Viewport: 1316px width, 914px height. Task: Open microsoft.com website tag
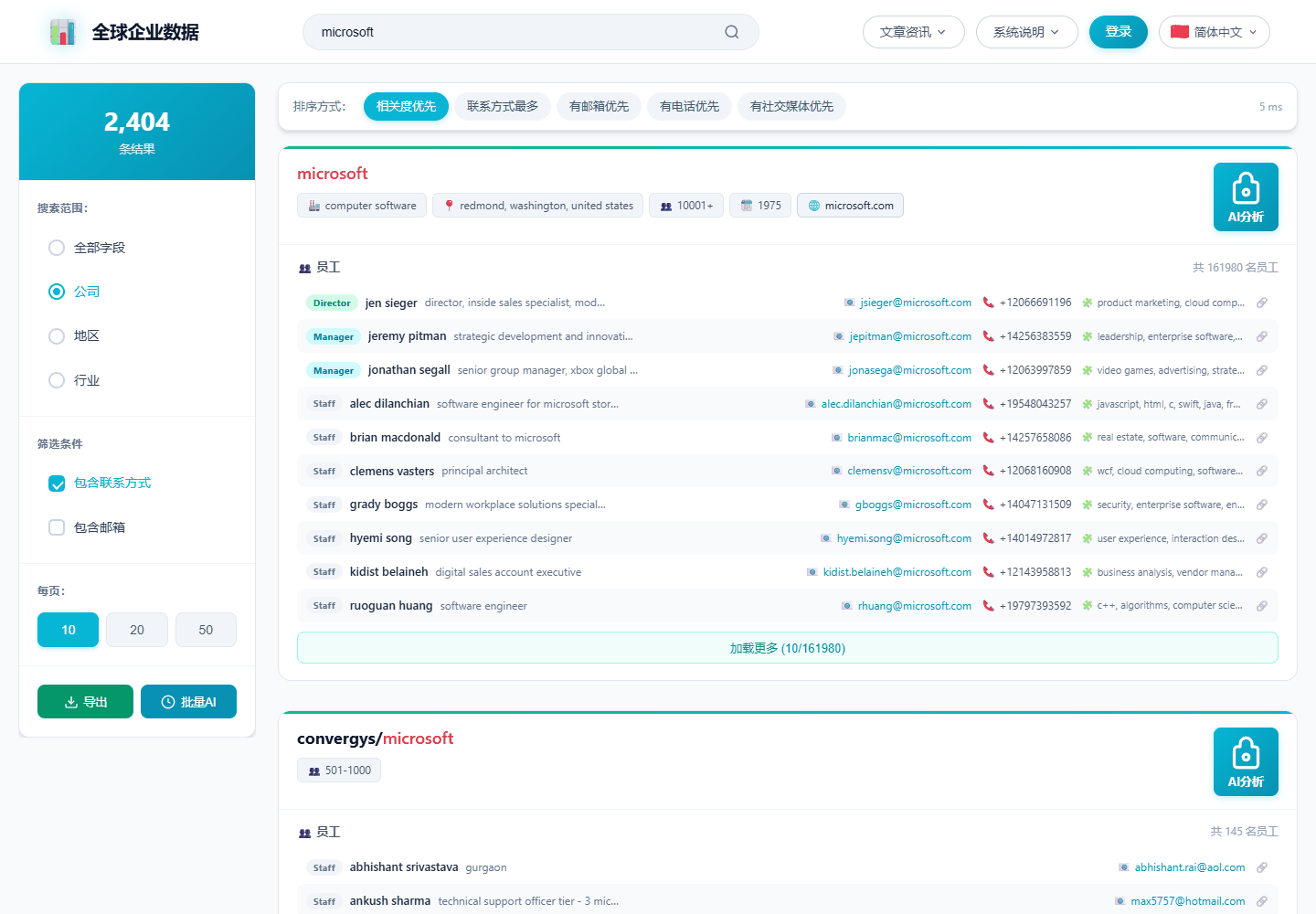851,206
